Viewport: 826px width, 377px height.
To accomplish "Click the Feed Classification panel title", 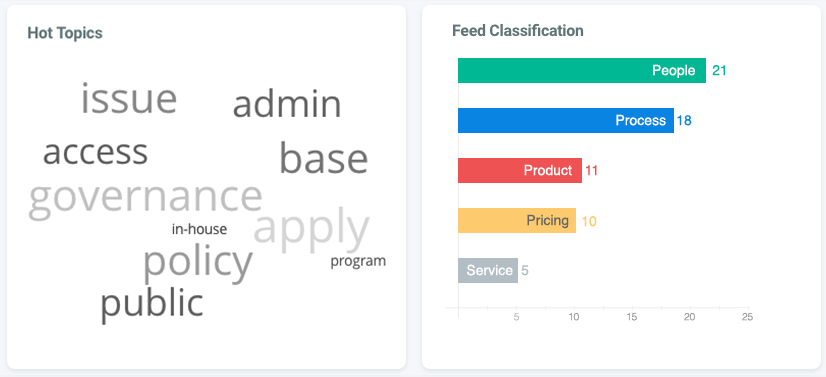I will [x=518, y=31].
